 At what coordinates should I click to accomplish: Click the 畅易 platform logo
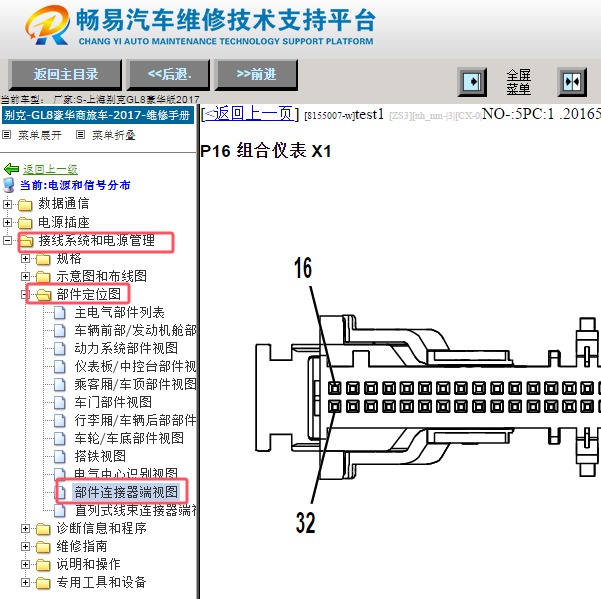(48, 25)
